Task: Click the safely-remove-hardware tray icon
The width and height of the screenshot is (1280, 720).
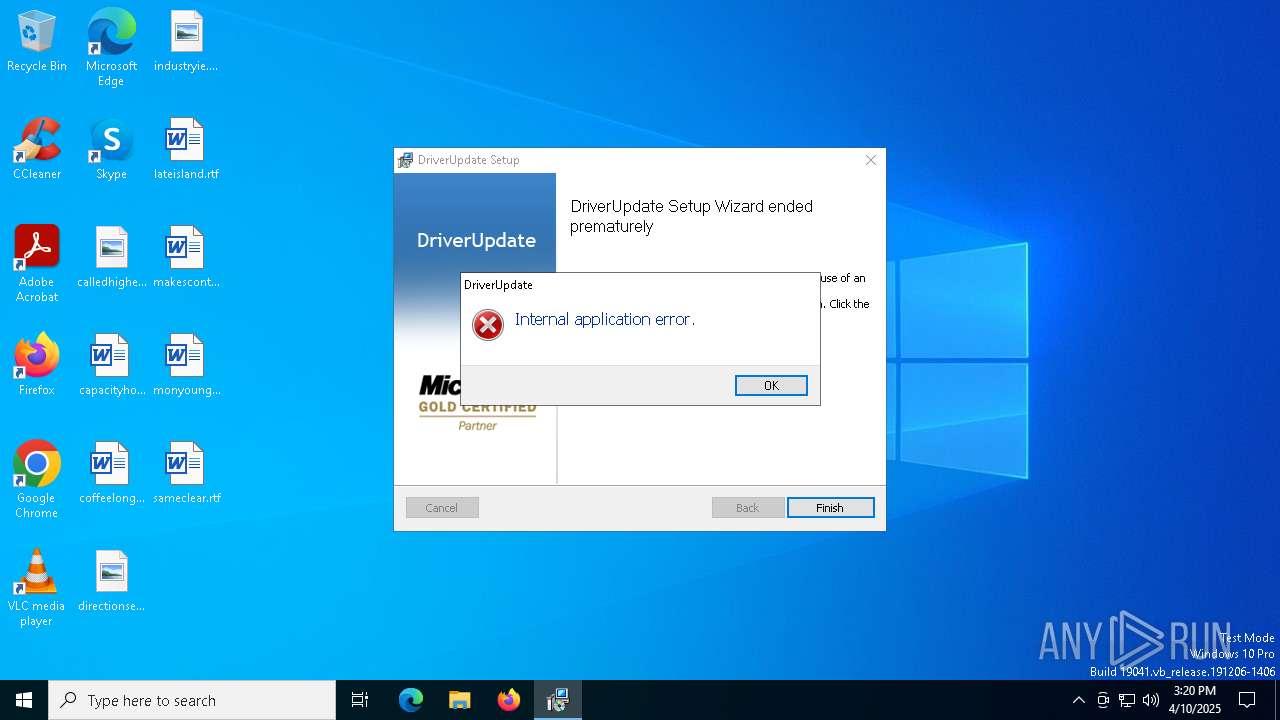Action: [x=1103, y=700]
